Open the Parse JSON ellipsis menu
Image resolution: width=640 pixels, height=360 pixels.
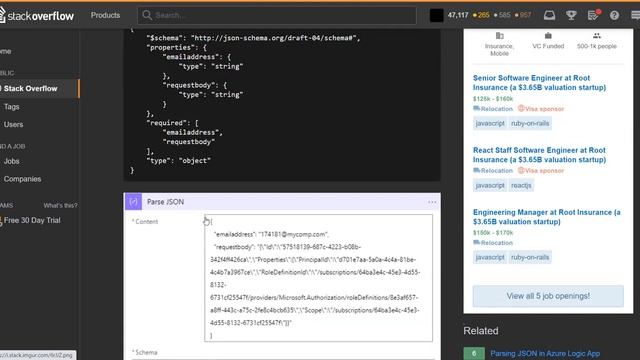[x=432, y=202]
